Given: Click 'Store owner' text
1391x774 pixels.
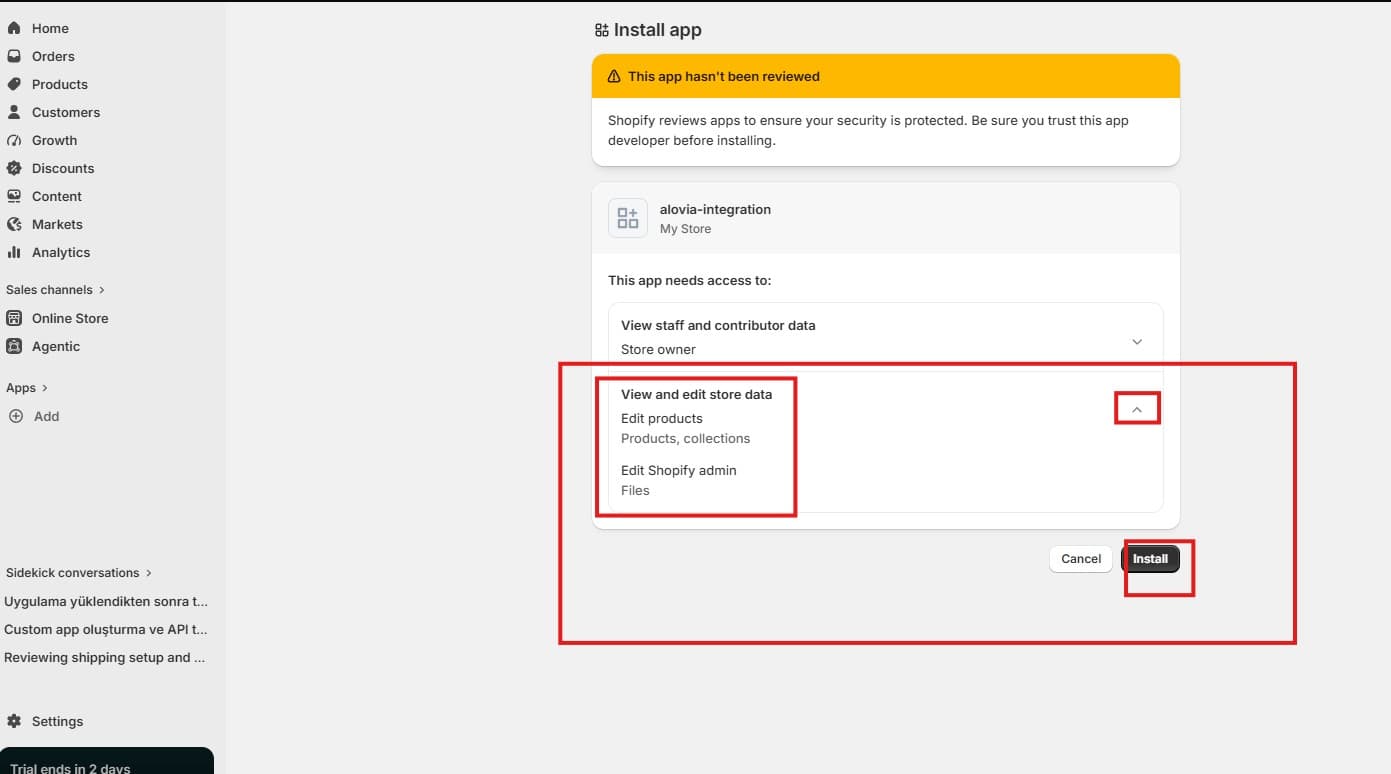Looking at the screenshot, I should (x=658, y=349).
